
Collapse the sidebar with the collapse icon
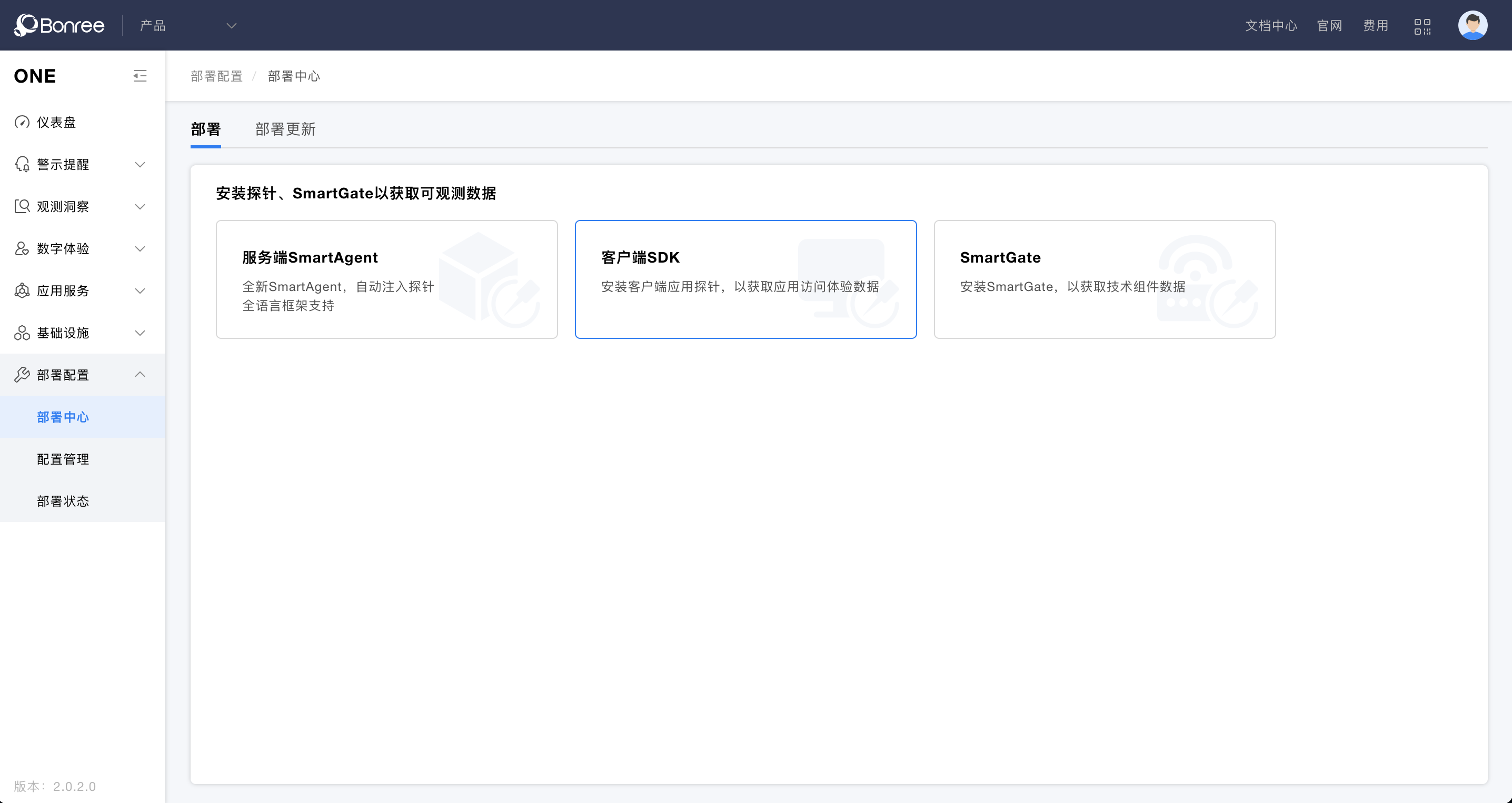(x=140, y=76)
